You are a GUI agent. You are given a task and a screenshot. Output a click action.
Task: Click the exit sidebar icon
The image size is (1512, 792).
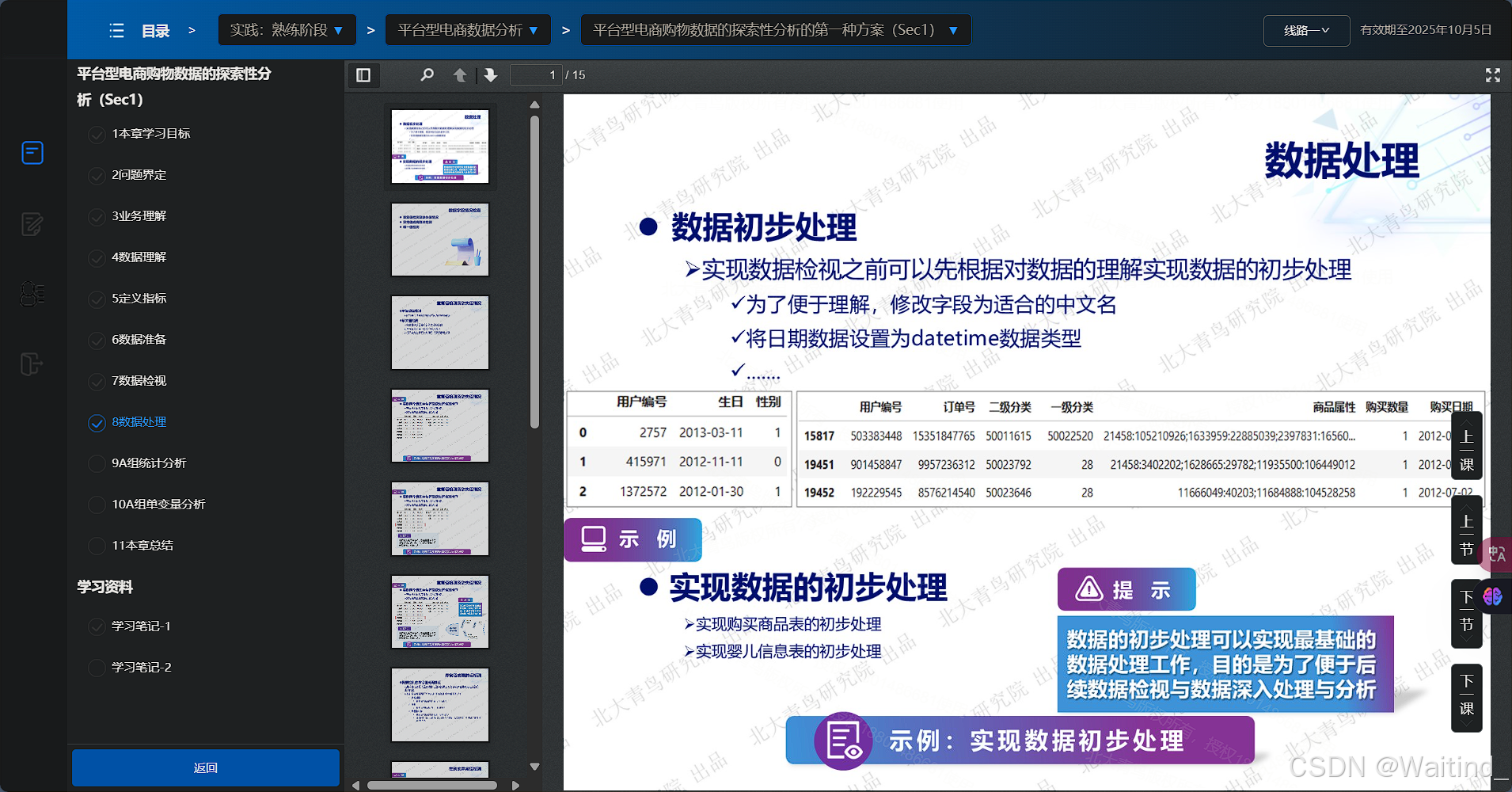click(x=32, y=364)
